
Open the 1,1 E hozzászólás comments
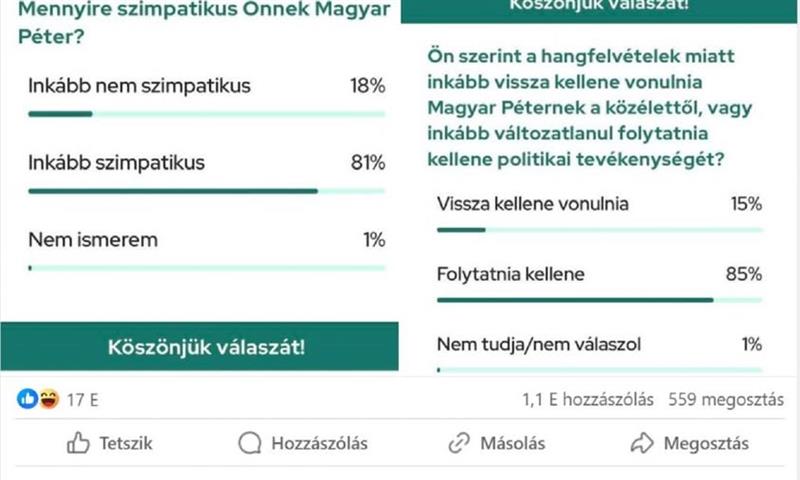[x=588, y=400]
